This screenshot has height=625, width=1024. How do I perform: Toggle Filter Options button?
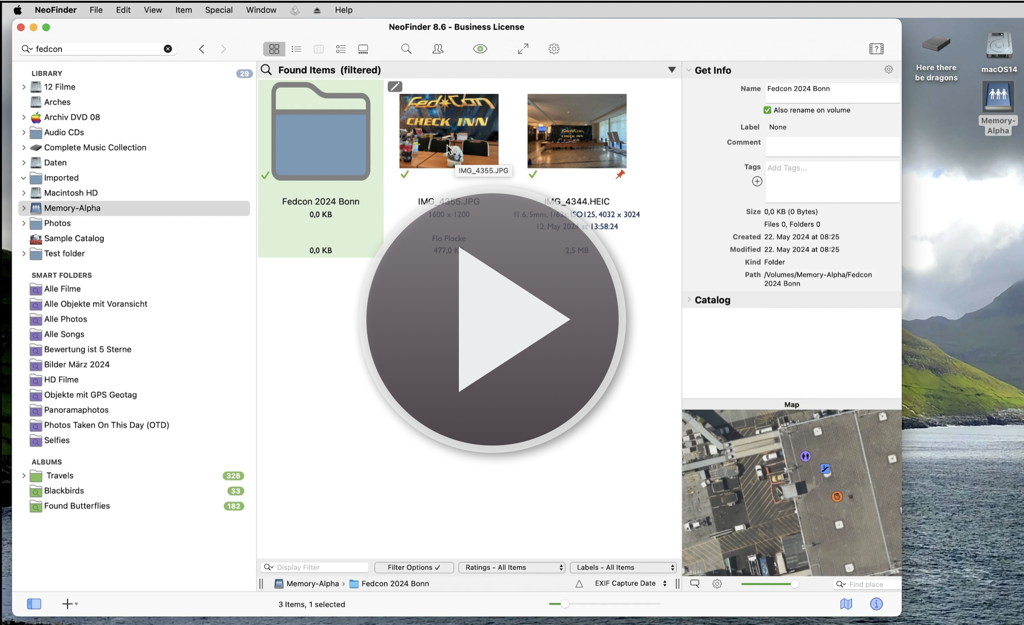tap(413, 568)
